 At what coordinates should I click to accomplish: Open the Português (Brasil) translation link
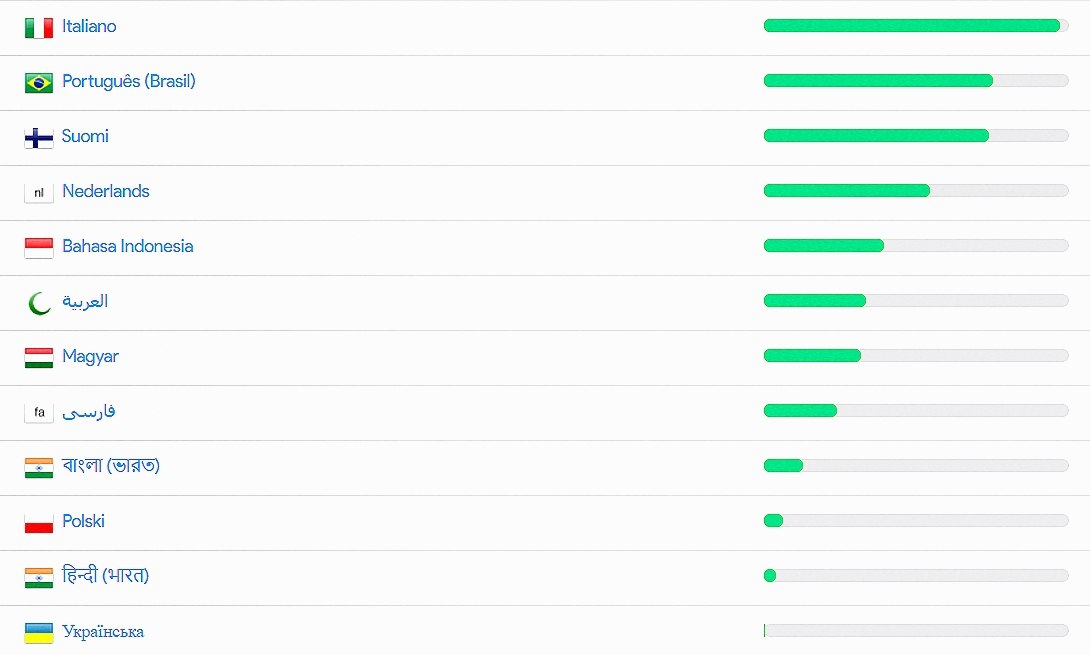pyautogui.click(x=129, y=81)
